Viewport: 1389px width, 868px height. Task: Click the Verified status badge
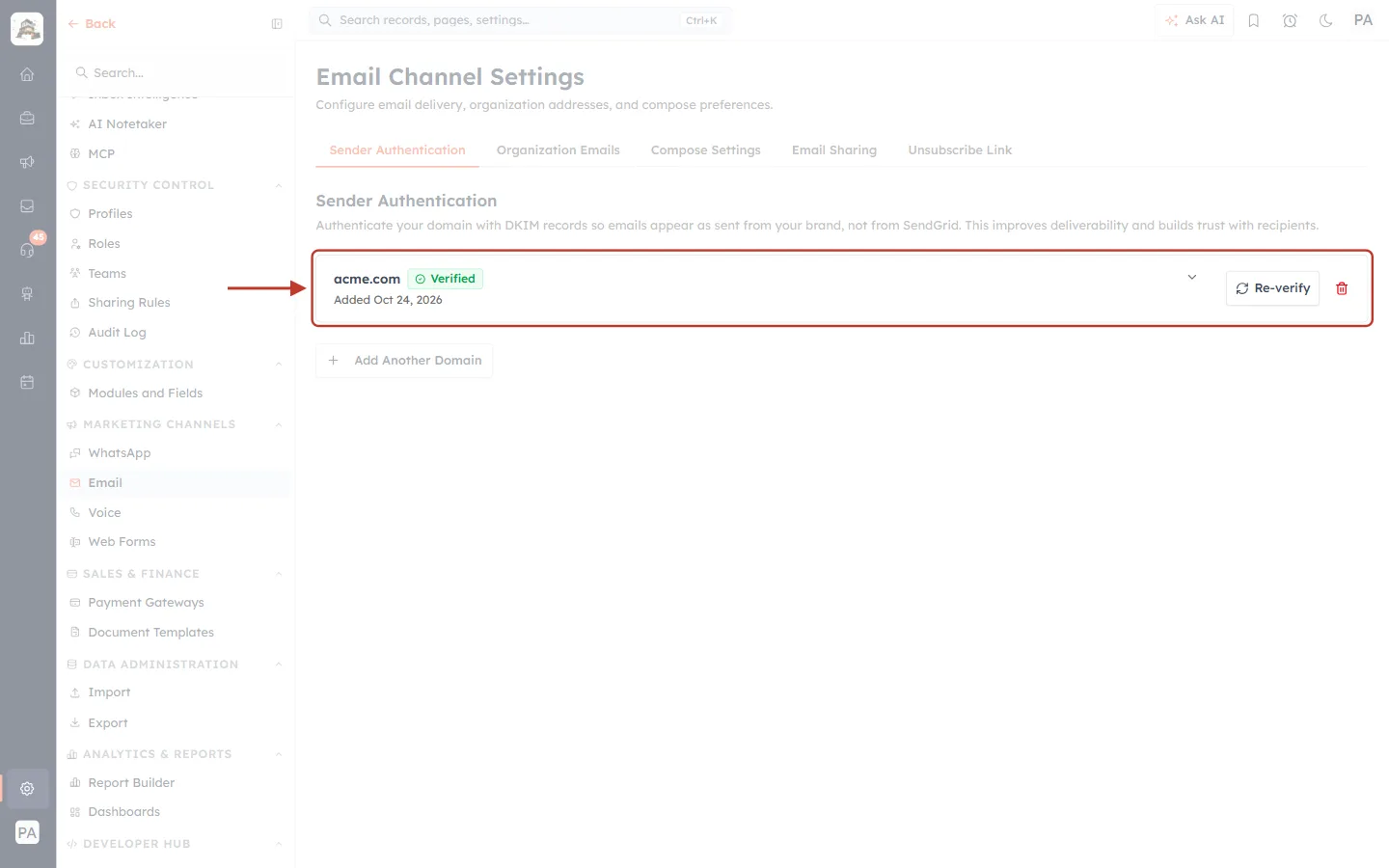click(x=446, y=279)
